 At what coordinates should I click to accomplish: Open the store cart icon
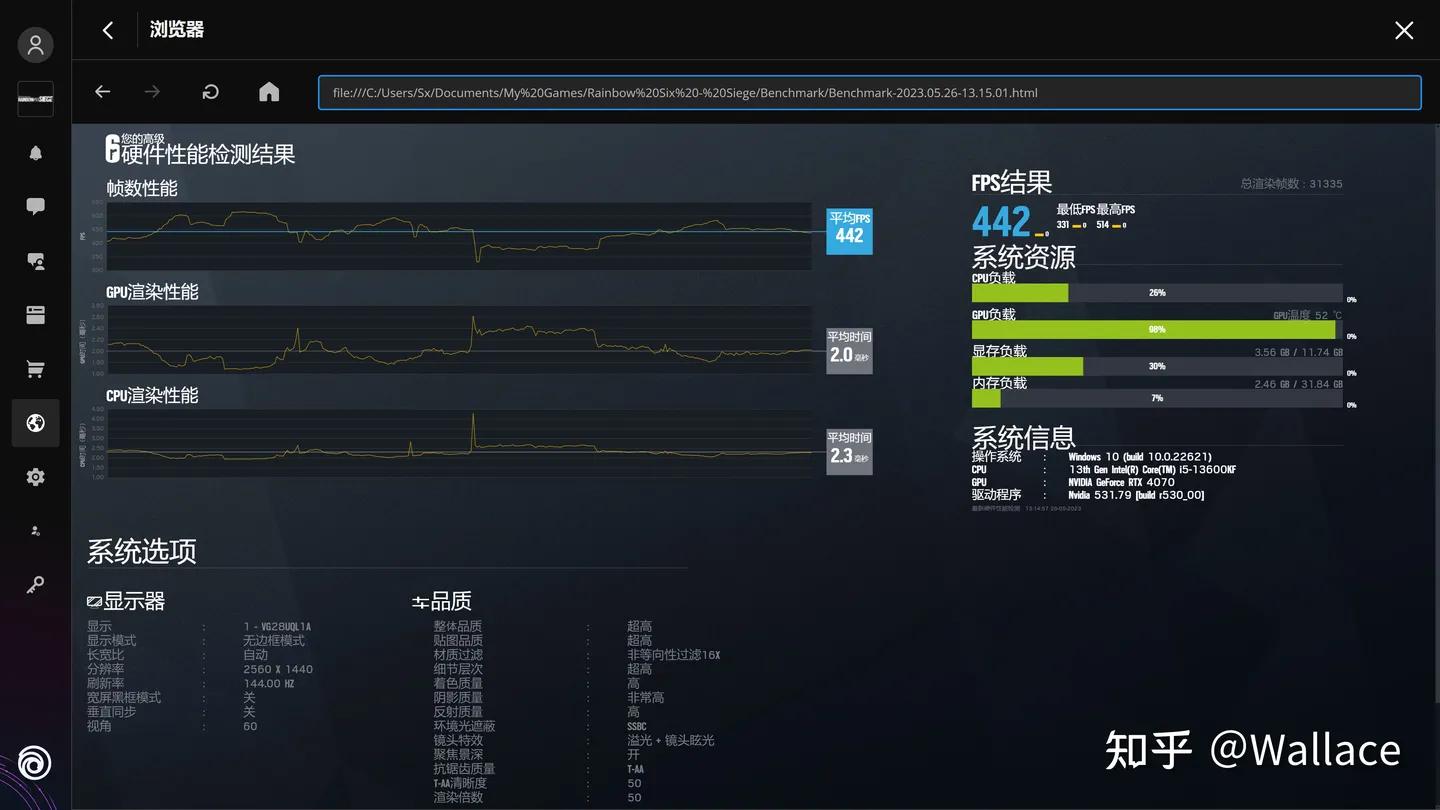click(x=35, y=368)
